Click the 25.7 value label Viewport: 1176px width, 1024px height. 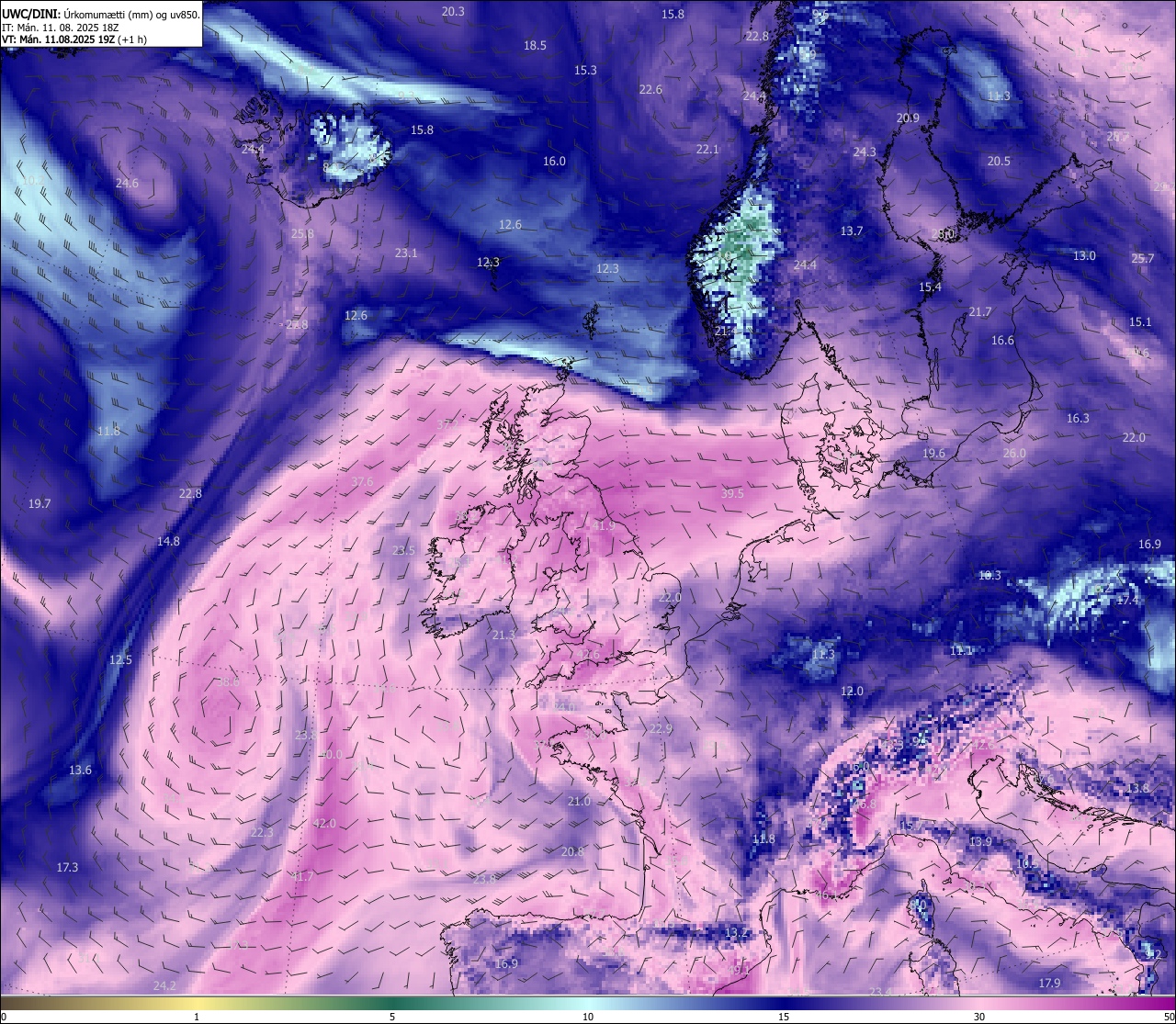(x=1142, y=259)
